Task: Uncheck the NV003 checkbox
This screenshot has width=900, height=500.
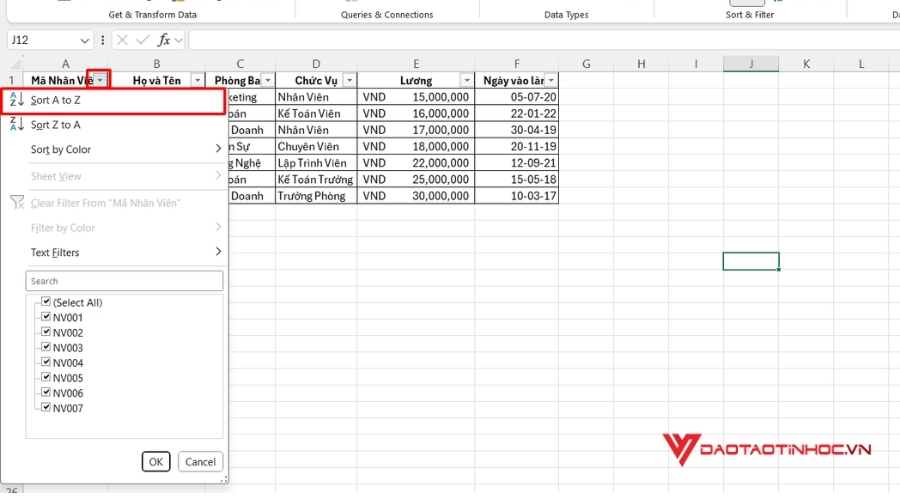Action: (x=46, y=347)
